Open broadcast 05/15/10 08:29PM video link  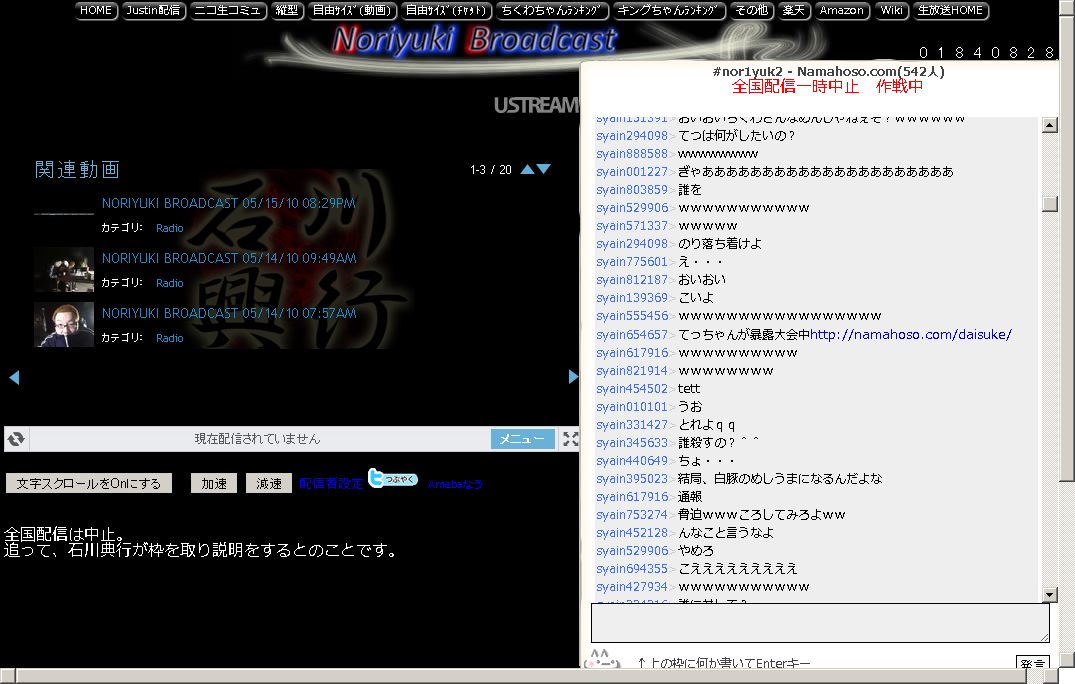pyautogui.click(x=229, y=203)
